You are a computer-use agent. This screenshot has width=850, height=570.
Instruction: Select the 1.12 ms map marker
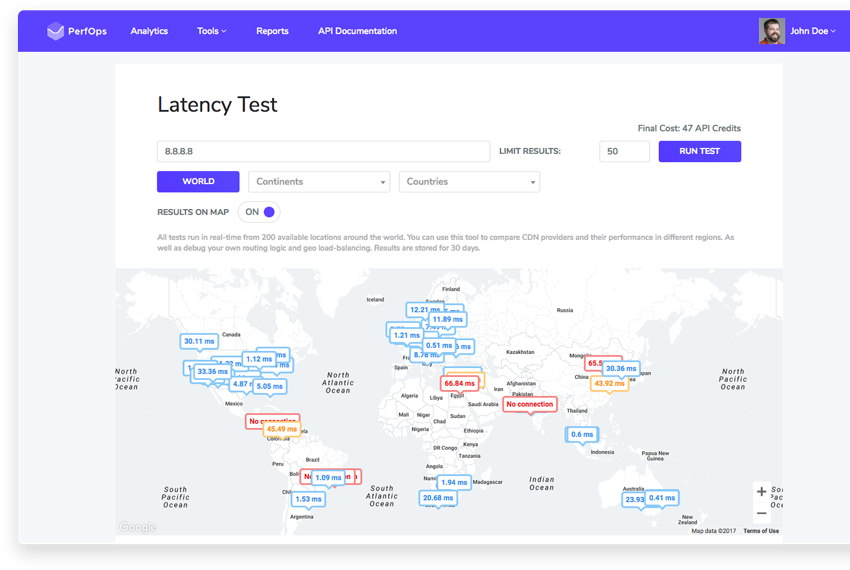[259, 359]
